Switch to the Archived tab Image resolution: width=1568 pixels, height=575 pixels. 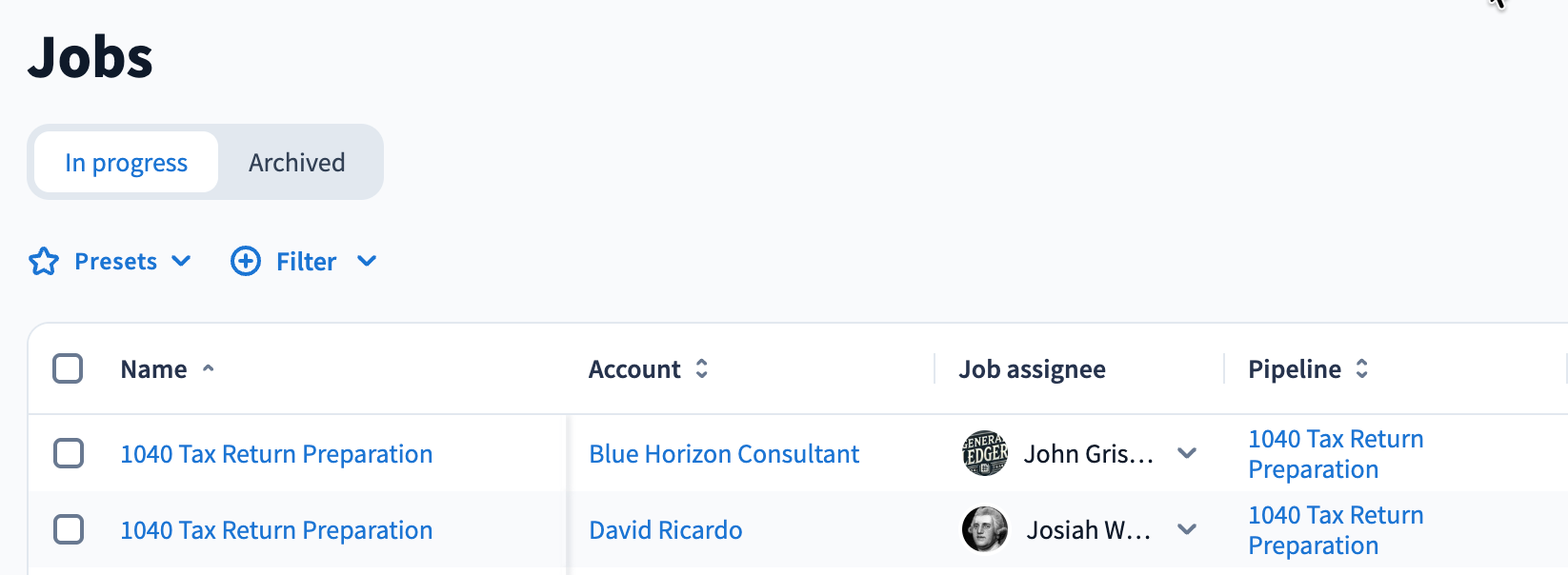click(297, 163)
